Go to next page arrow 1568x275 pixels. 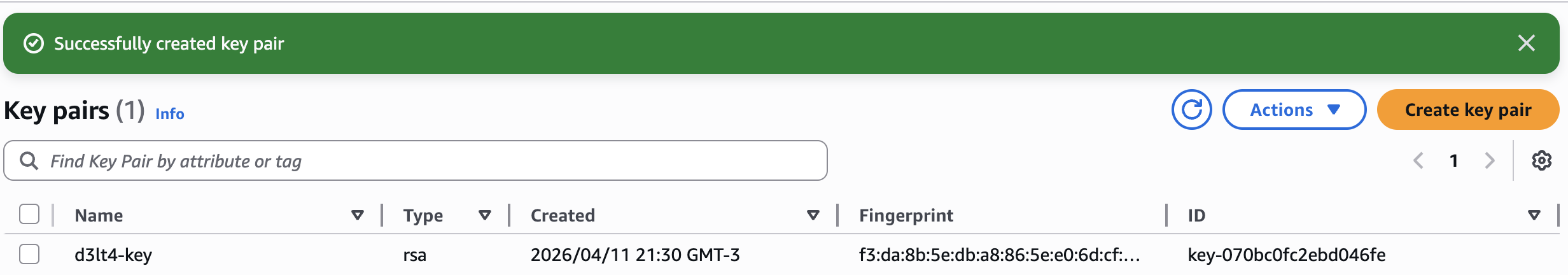pos(1489,160)
